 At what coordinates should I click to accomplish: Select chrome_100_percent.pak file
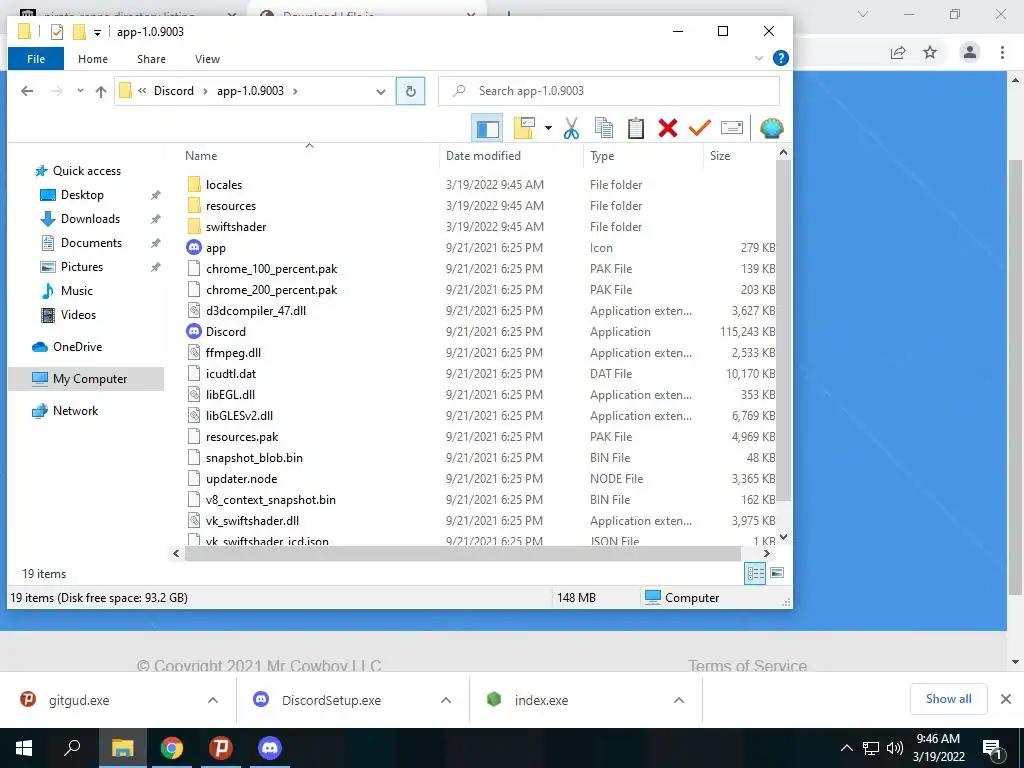coord(272,268)
